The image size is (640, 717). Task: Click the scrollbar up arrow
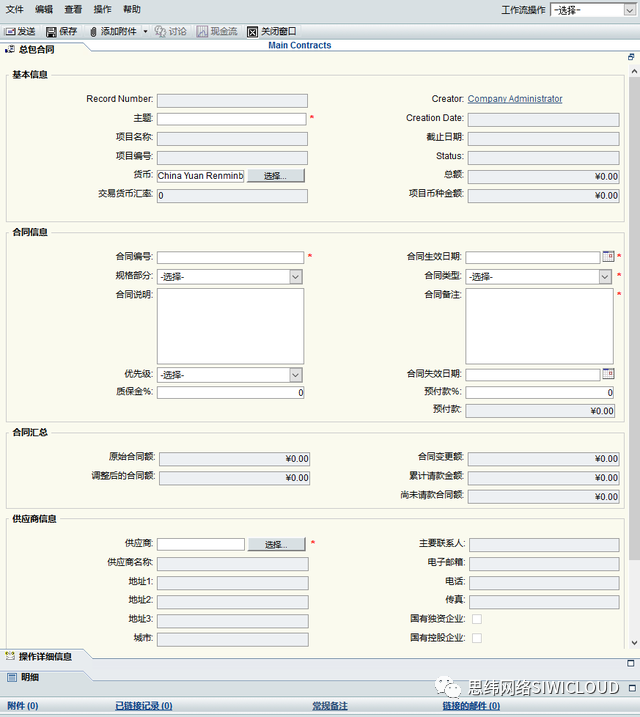pos(634,71)
